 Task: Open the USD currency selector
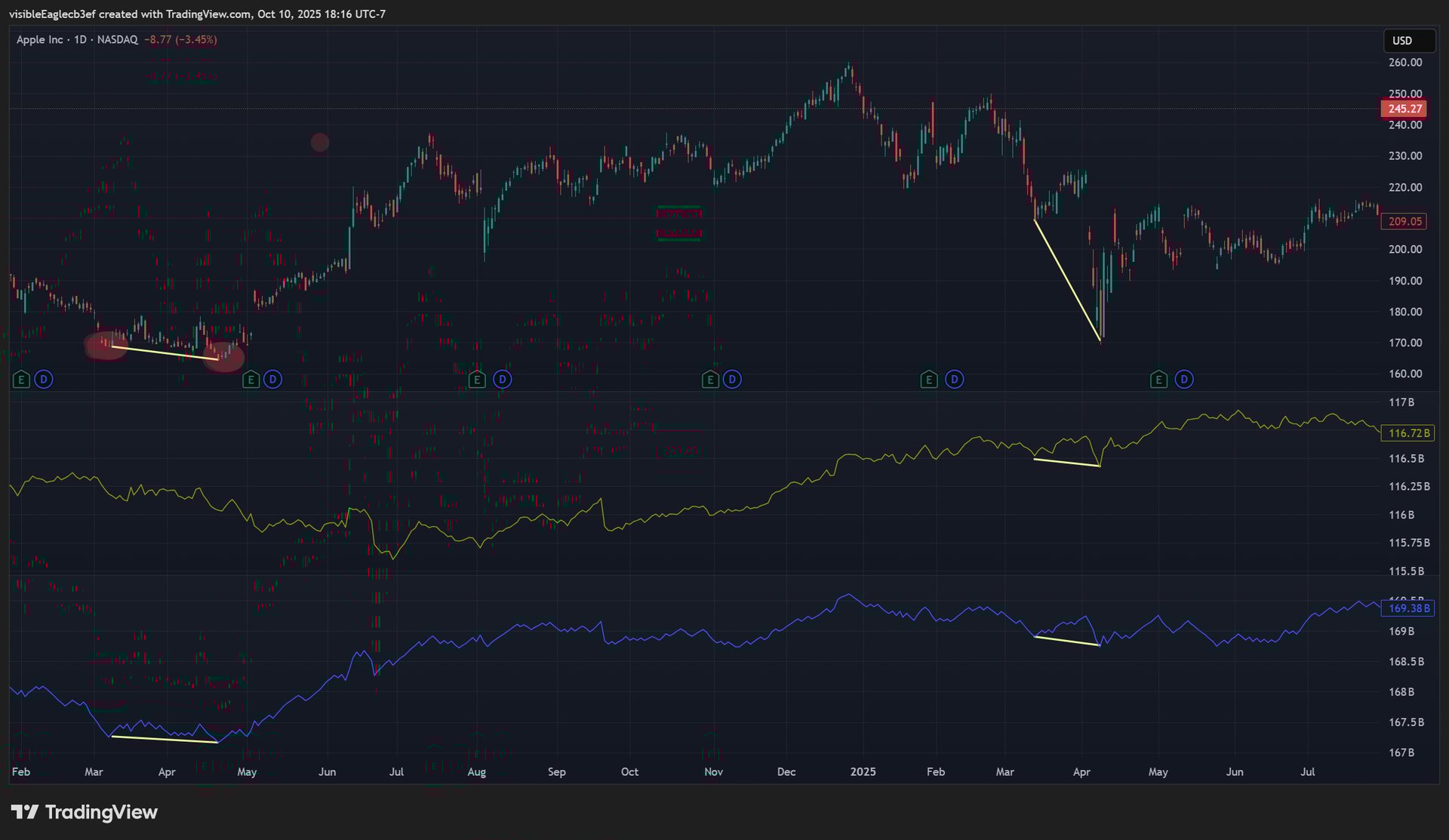tap(1408, 41)
